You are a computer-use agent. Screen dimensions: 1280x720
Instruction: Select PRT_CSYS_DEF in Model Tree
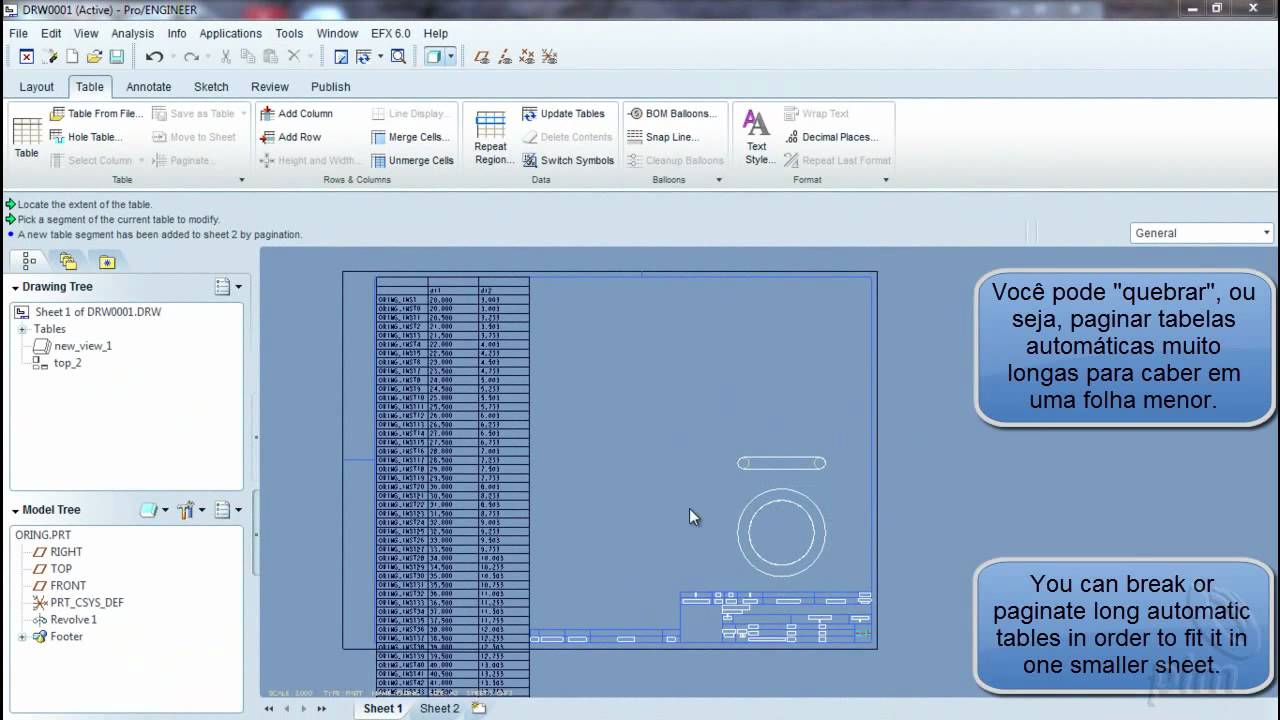click(87, 603)
